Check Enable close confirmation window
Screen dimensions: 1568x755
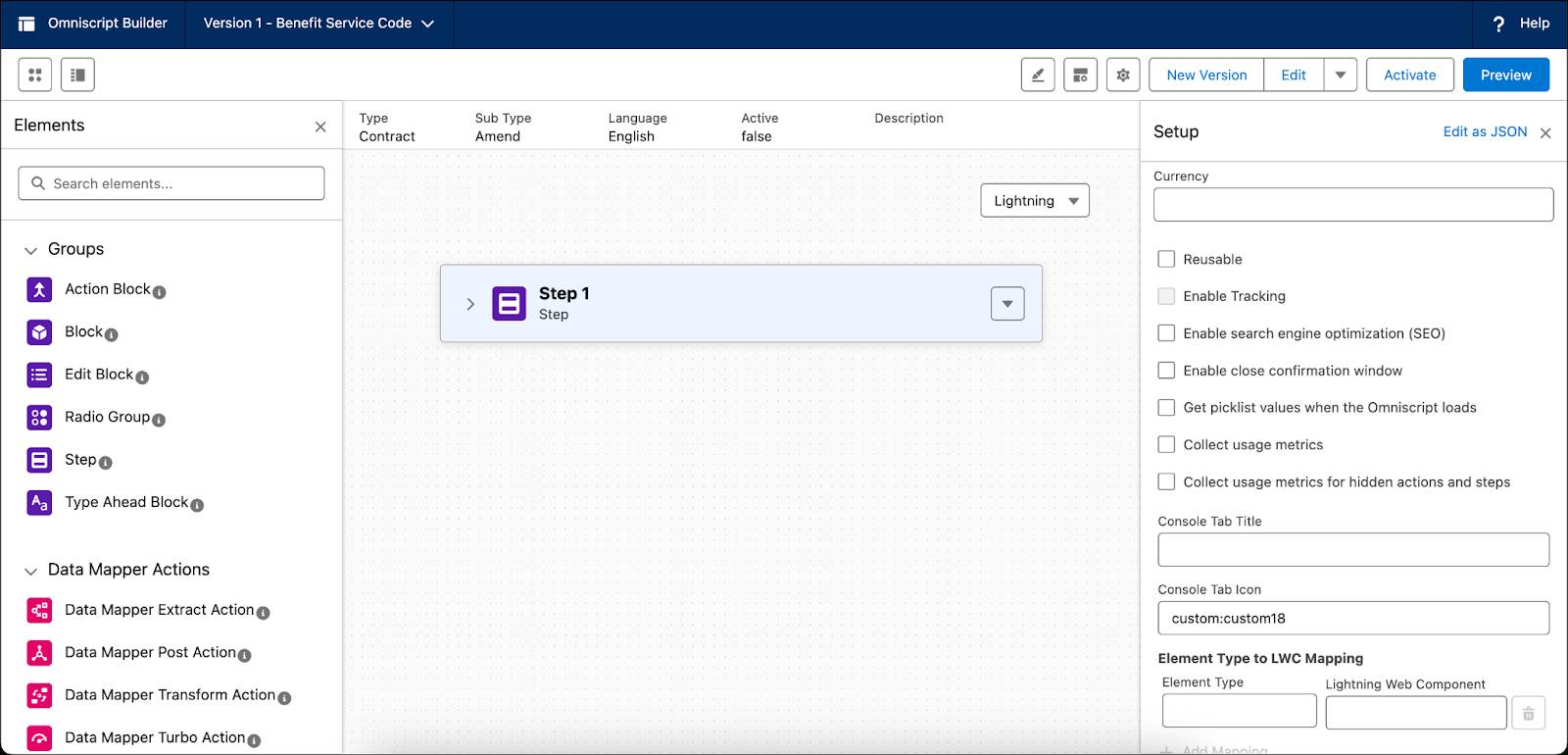pyautogui.click(x=1166, y=371)
